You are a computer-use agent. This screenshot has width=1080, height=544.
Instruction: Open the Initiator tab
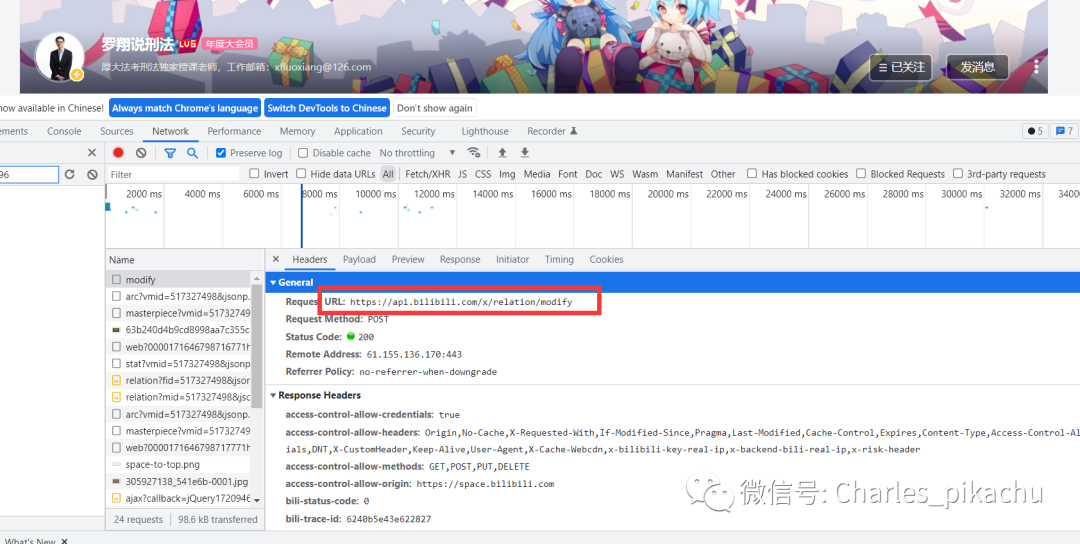point(512,260)
